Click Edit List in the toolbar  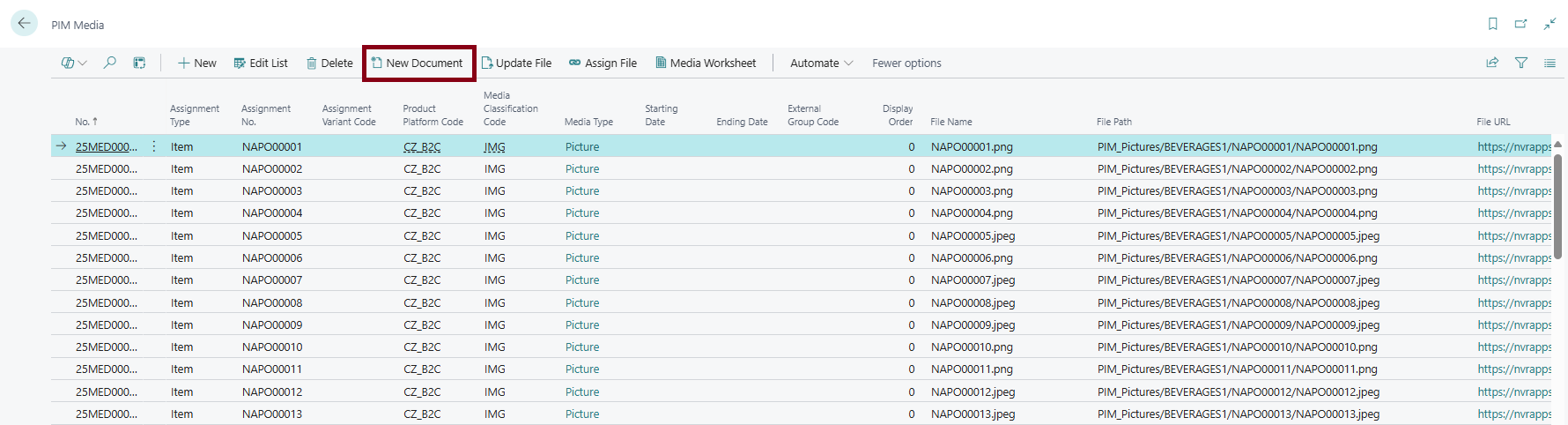coord(261,63)
